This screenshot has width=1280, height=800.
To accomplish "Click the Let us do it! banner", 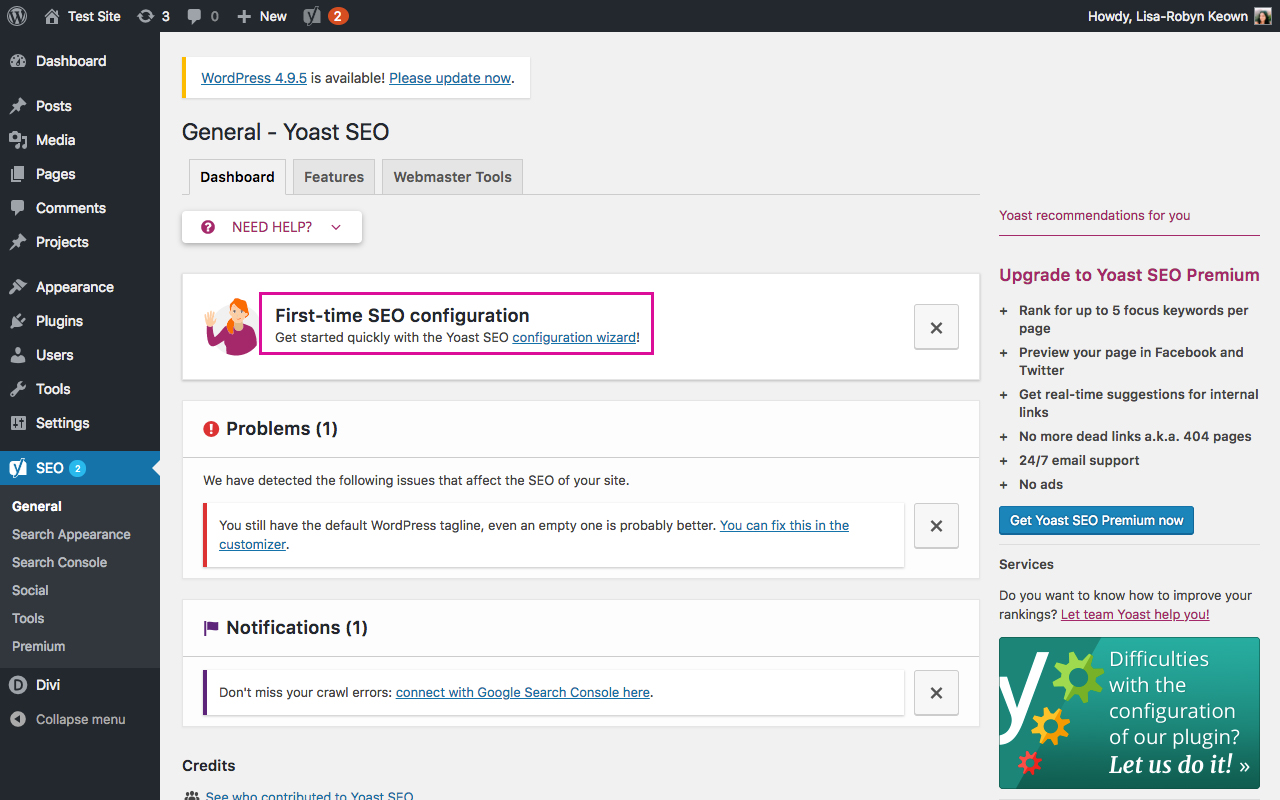I will click(1129, 713).
